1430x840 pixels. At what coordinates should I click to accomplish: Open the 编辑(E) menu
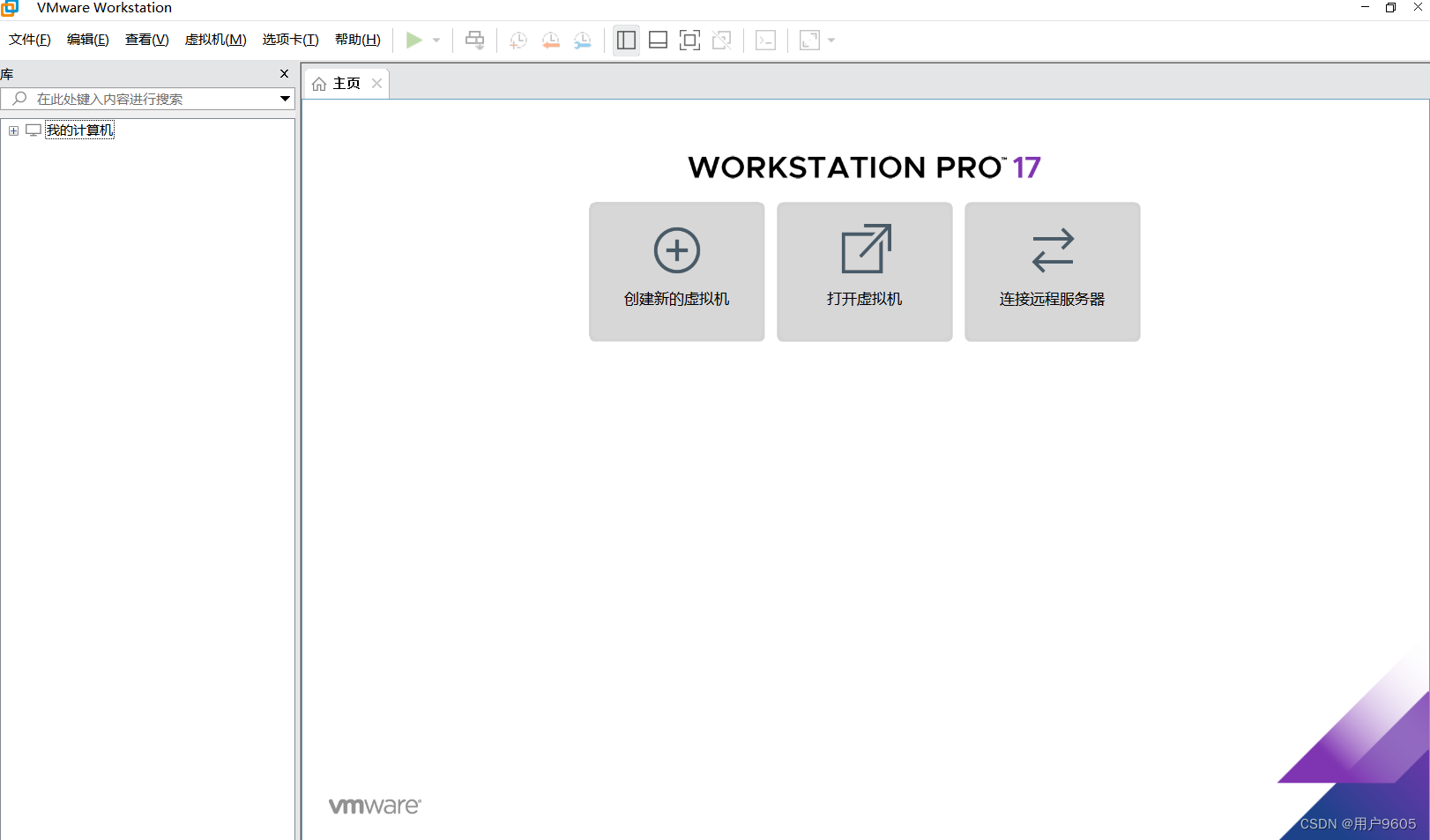[x=88, y=40]
